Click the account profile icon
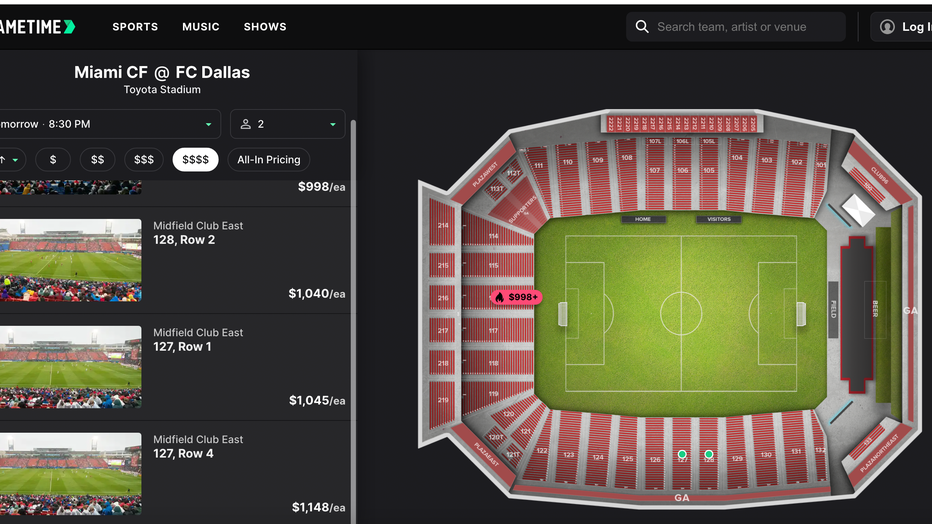This screenshot has height=524, width=932. [887, 27]
